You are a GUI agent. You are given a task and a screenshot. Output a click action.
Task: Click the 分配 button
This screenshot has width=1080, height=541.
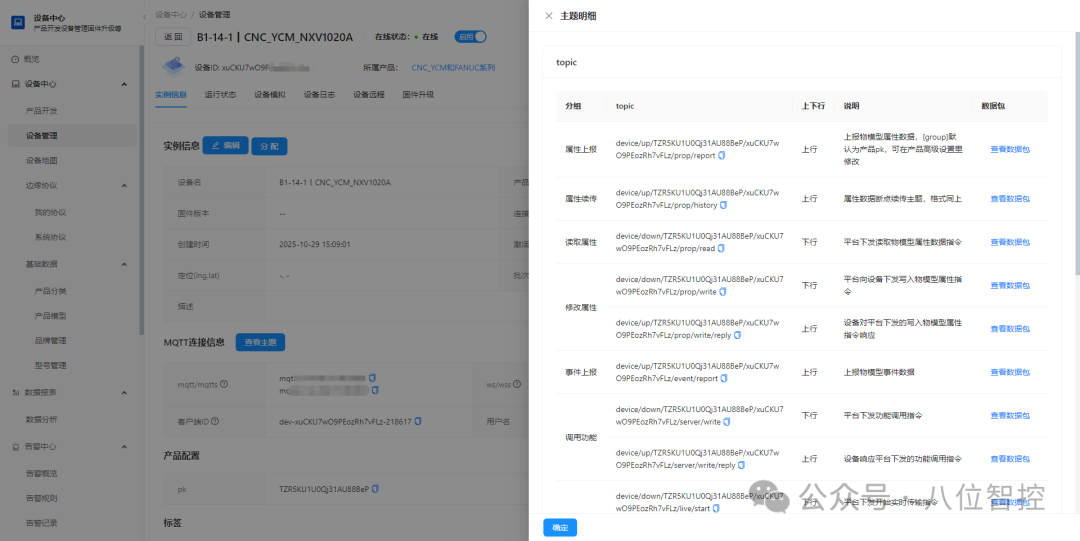[269, 146]
